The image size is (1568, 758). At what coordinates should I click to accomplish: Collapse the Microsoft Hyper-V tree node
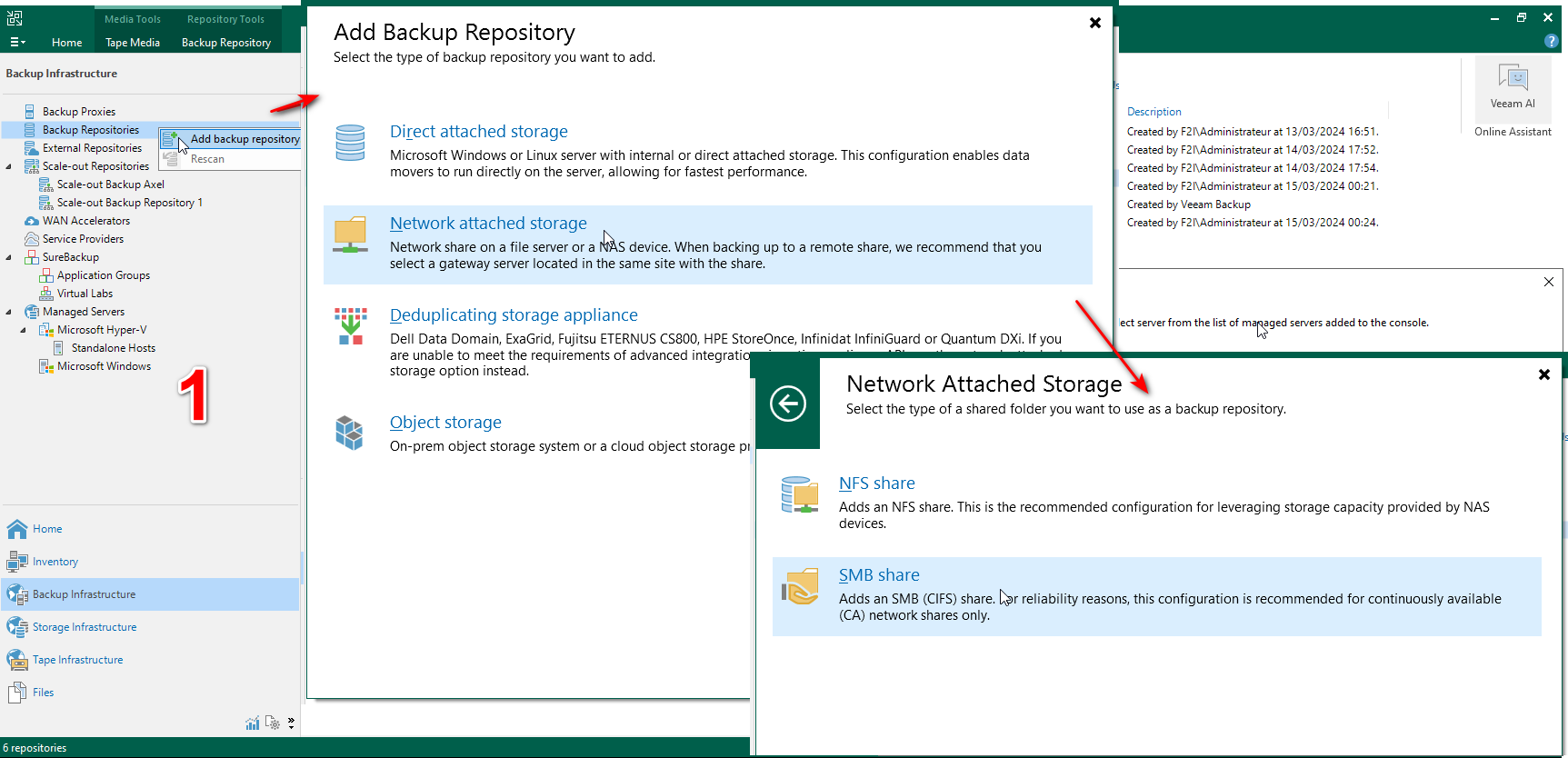coord(24,330)
